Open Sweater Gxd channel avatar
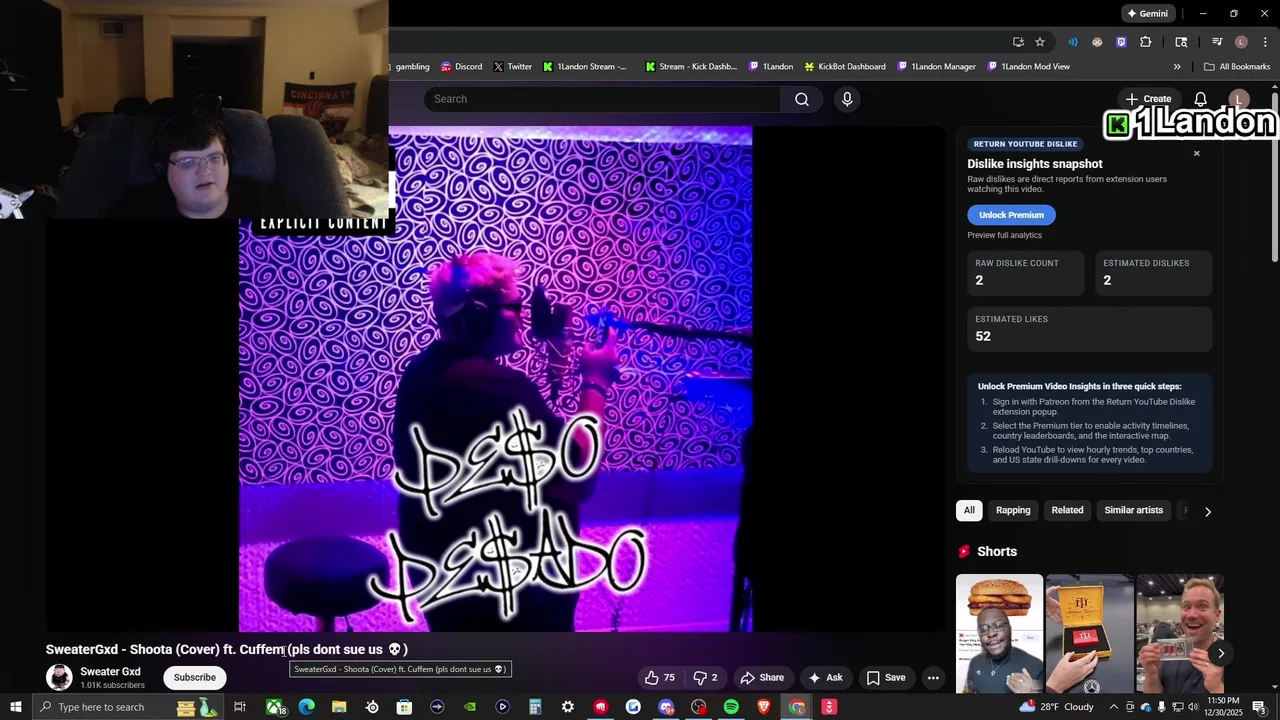Screen dimensions: 1280x720 click(59, 677)
